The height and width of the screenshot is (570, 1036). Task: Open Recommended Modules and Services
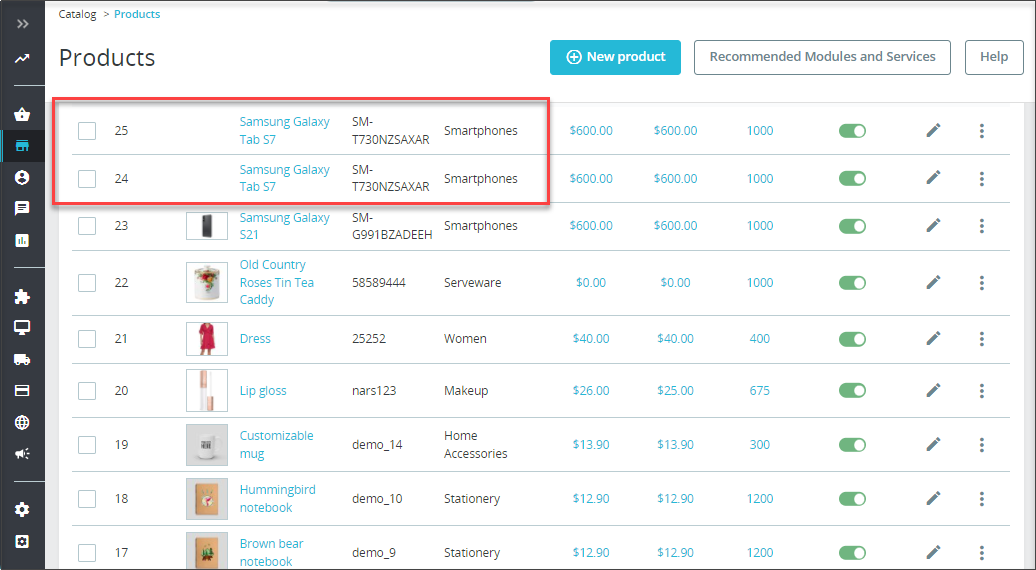click(x=822, y=57)
